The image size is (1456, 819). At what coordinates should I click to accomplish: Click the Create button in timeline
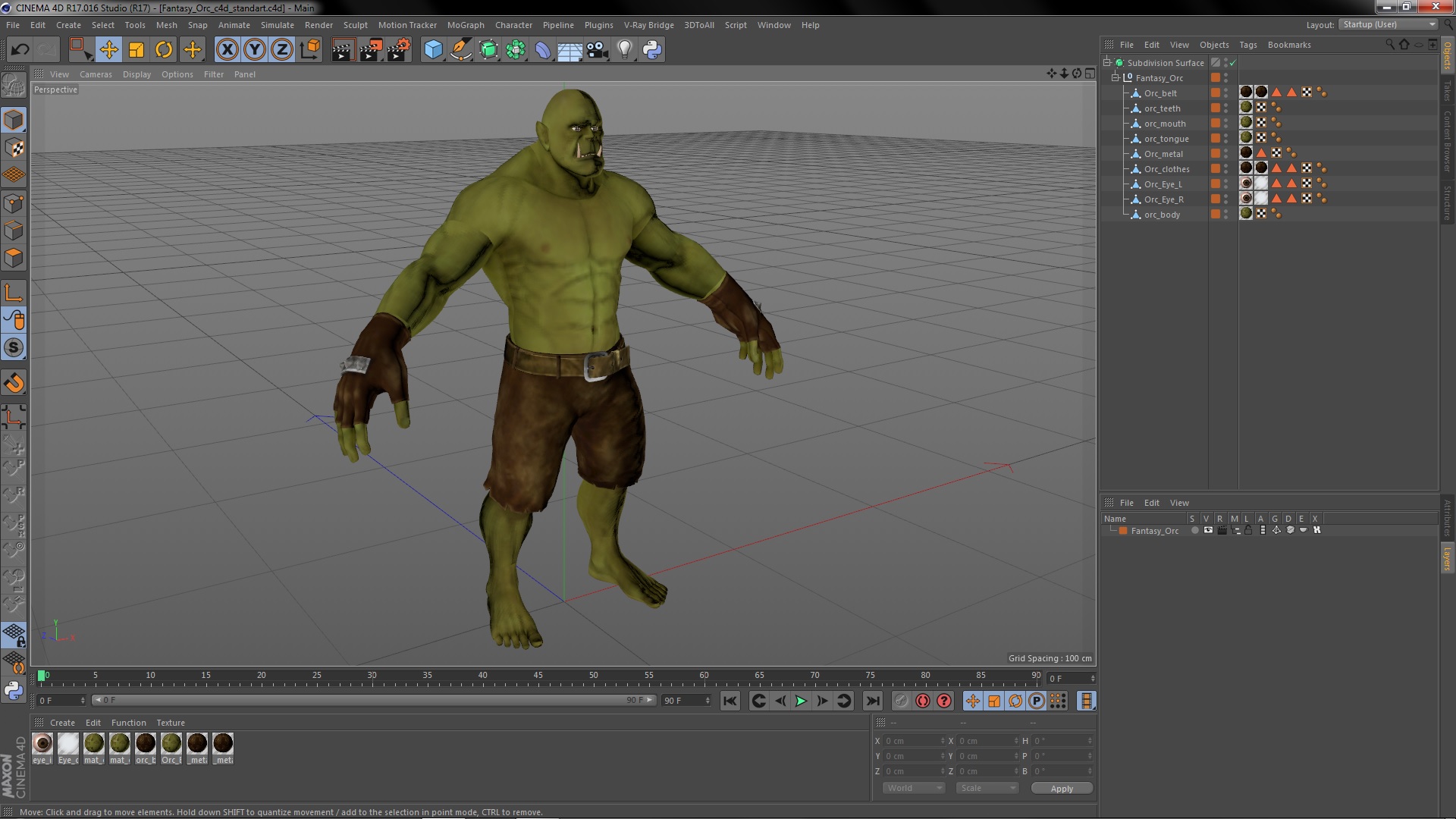coord(62,722)
